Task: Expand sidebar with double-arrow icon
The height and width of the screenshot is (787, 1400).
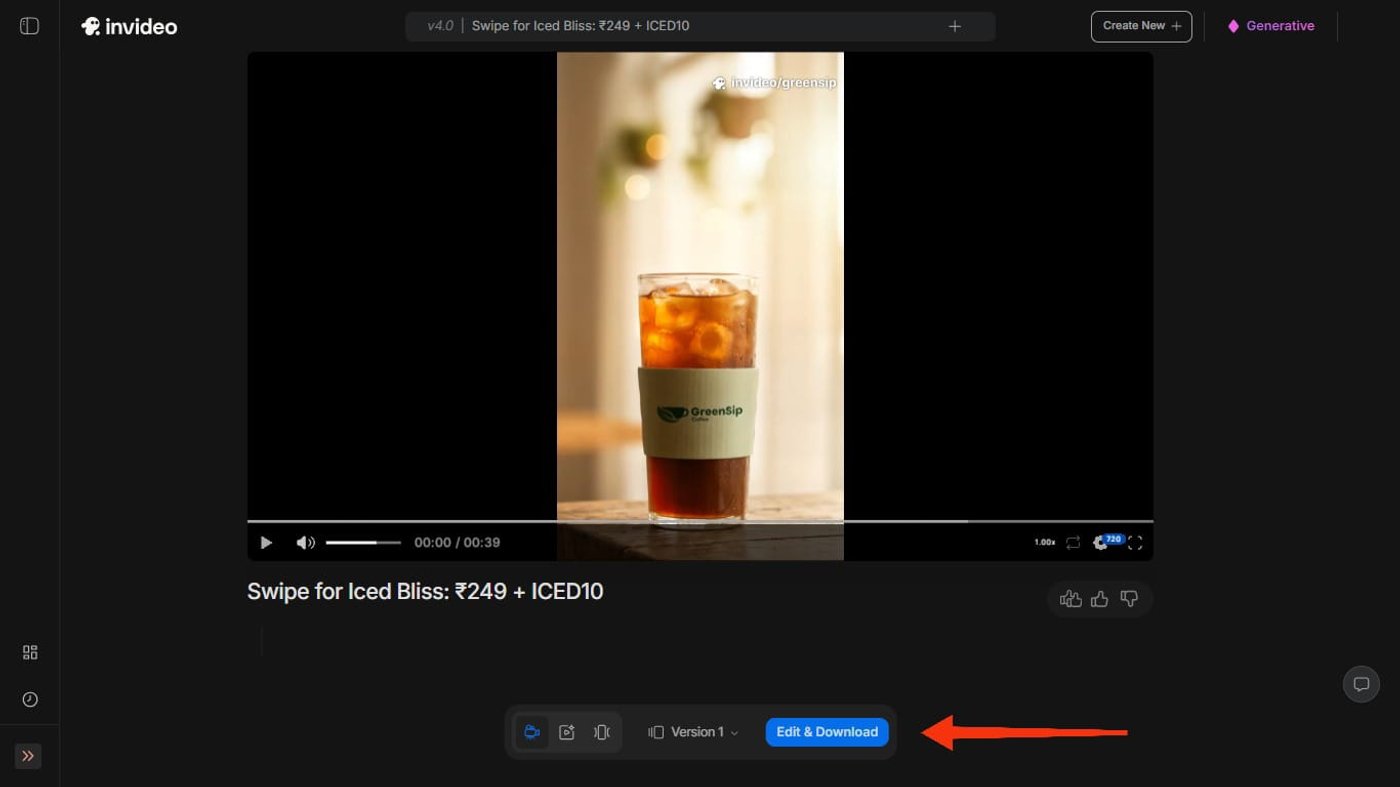Action: (28, 756)
